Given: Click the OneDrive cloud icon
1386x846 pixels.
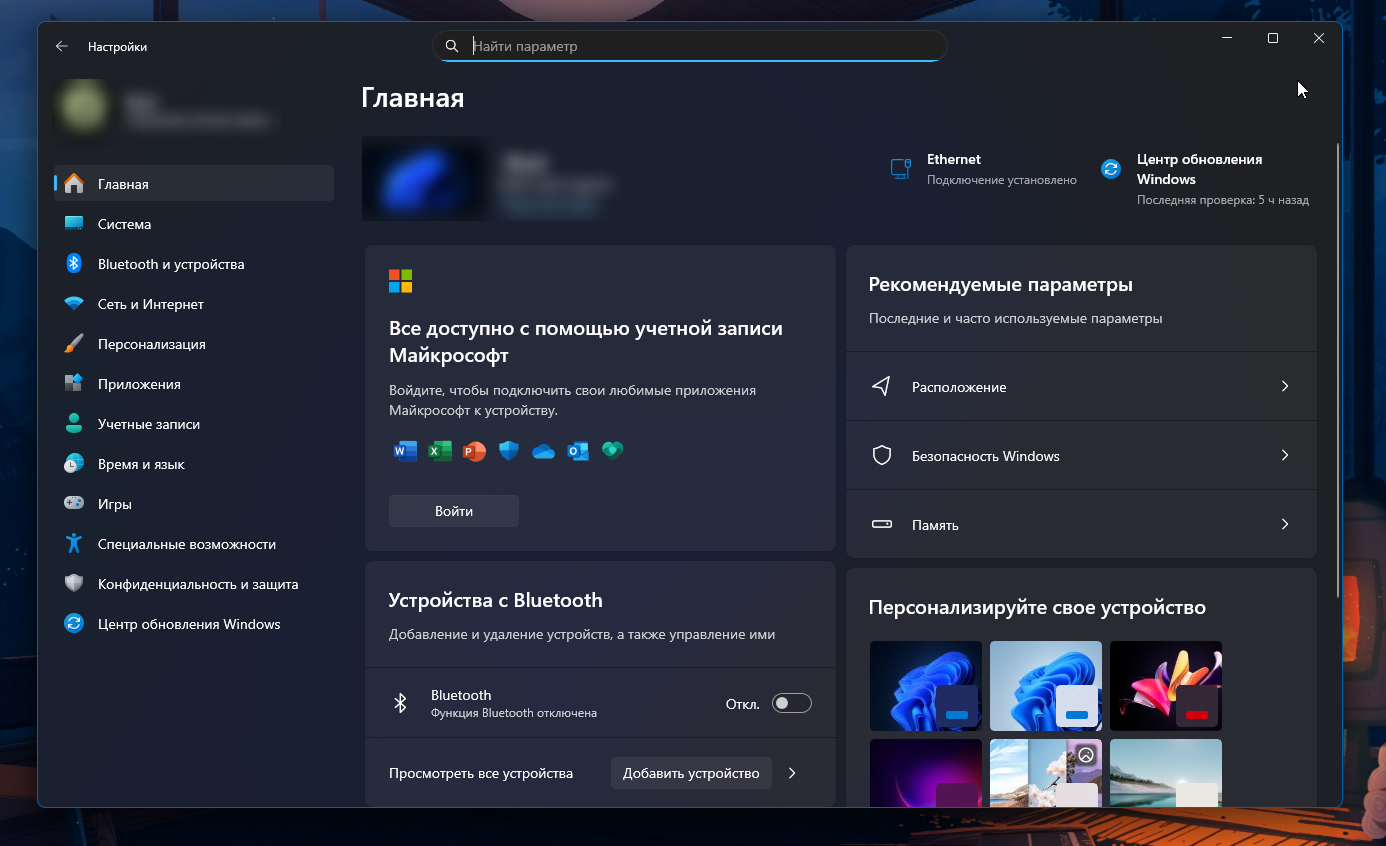Looking at the screenshot, I should pos(544,451).
